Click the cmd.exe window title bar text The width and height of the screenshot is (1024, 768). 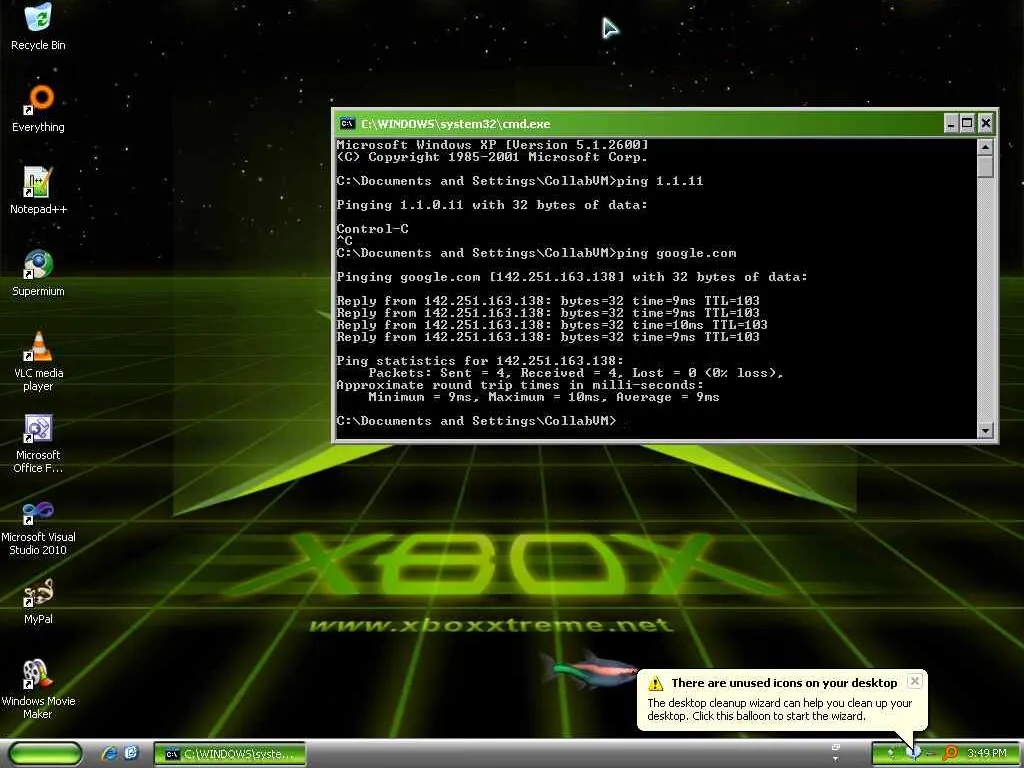455,123
